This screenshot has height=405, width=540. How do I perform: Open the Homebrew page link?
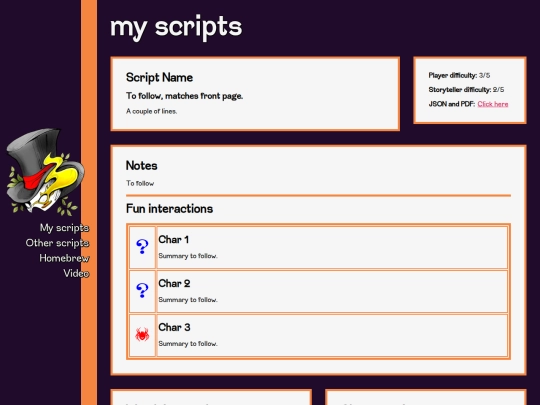tap(64, 258)
